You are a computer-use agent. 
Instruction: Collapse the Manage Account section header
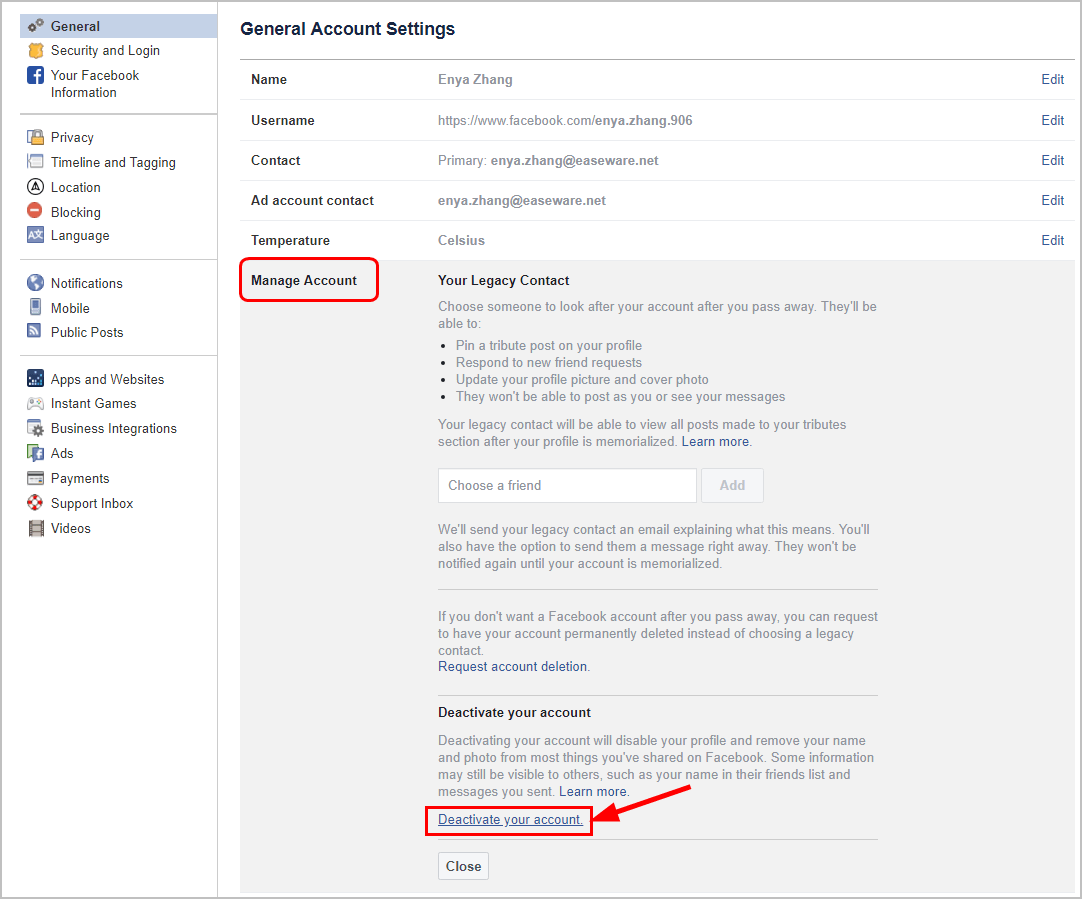304,280
